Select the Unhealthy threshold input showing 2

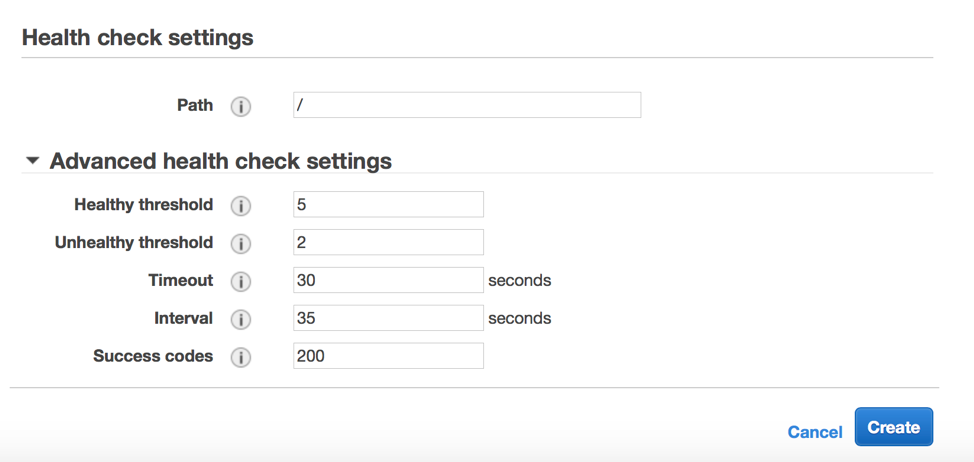click(388, 242)
